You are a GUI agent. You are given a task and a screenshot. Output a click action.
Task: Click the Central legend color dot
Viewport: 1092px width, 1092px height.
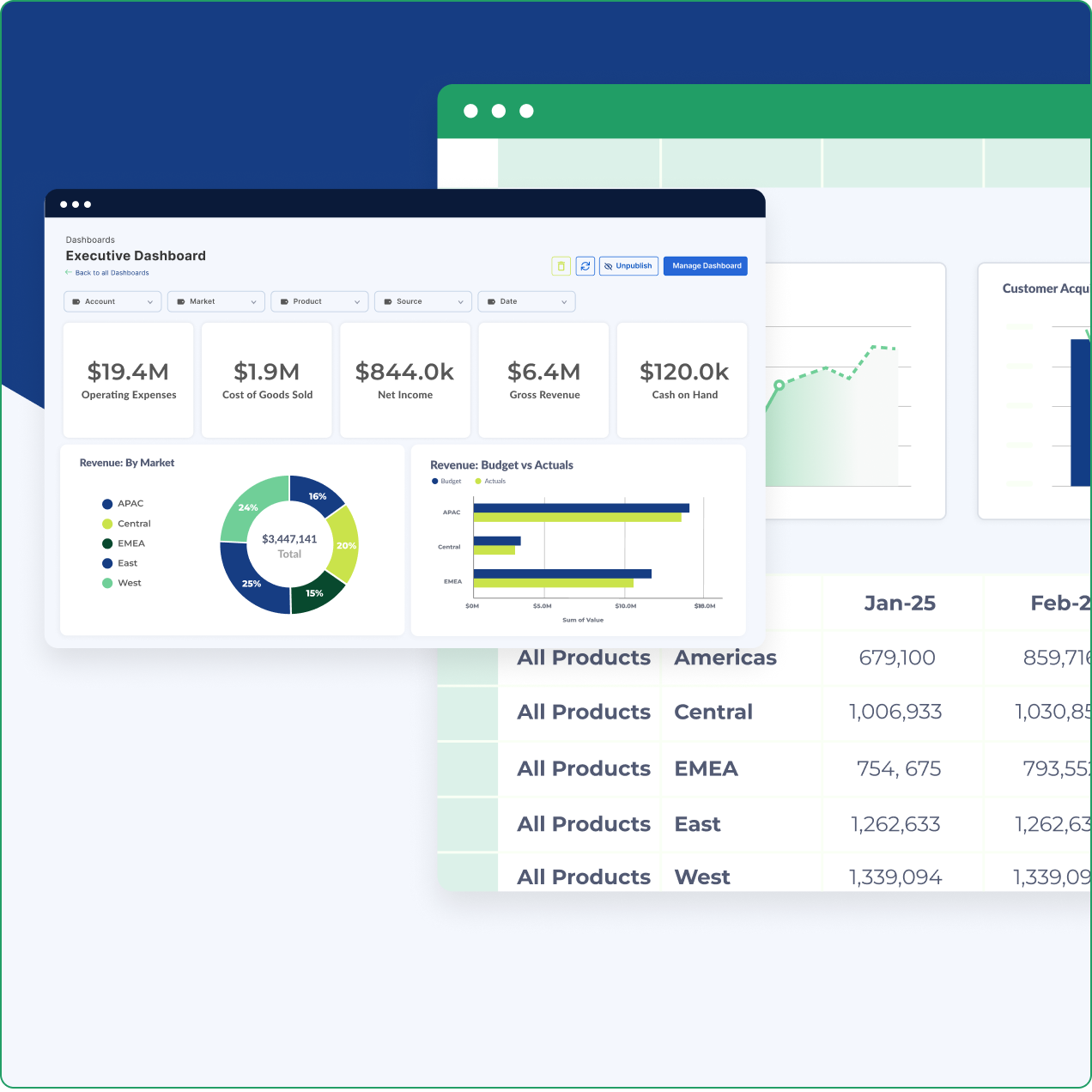click(107, 524)
